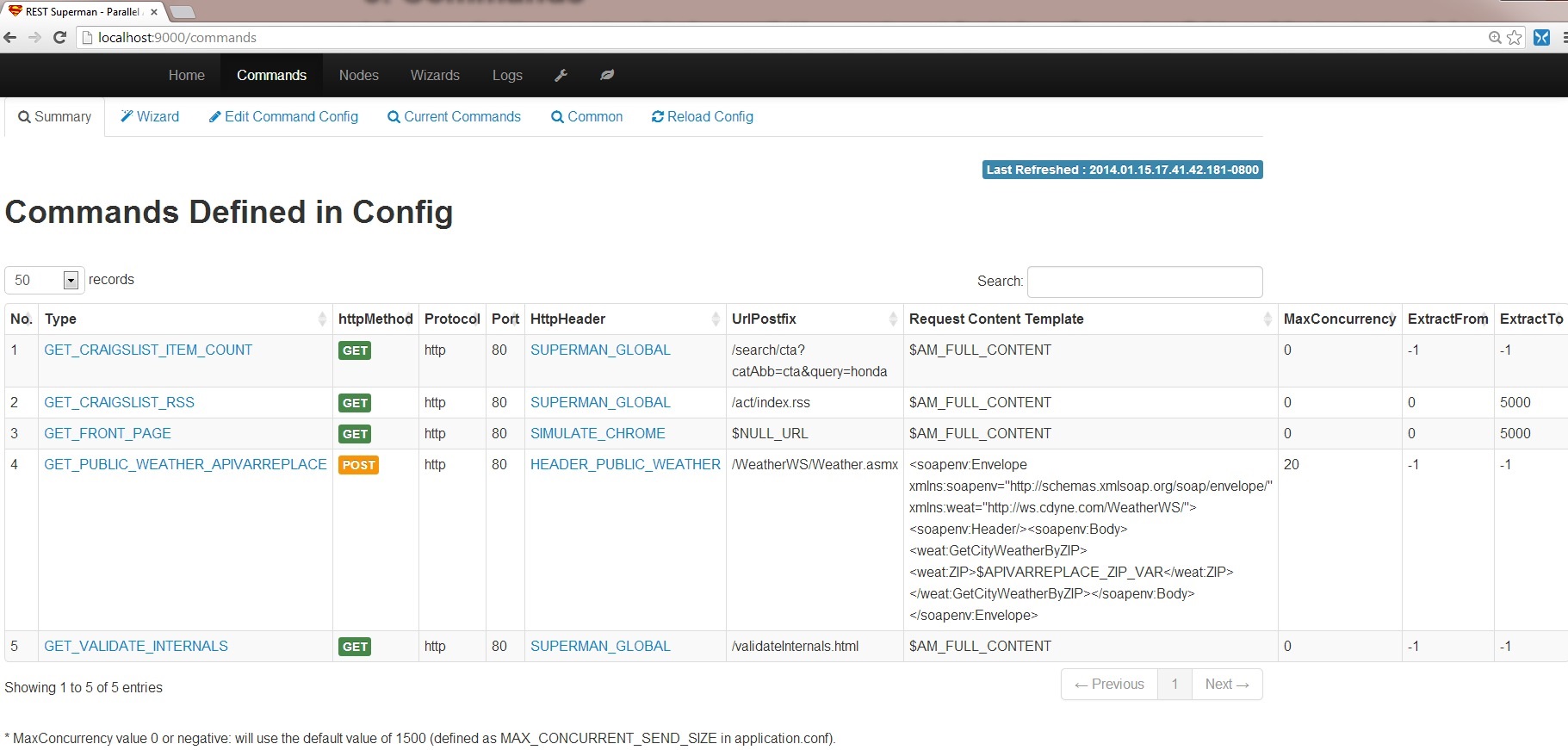This screenshot has height=750, width=1568.
Task: Open GET_PUBLIC_WEATHER_APIVARREPLACE command link
Action: (x=185, y=464)
